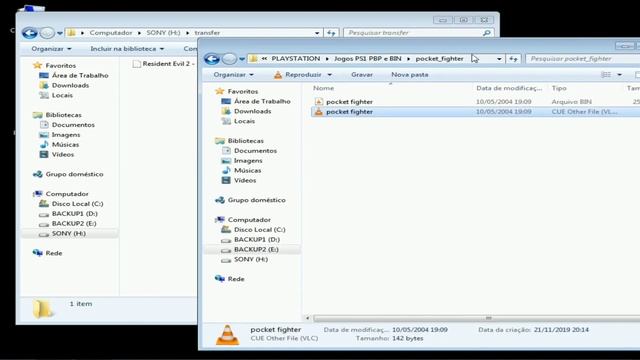
Task: Select BACKUP2 (E:) in front window
Action: (x=256, y=249)
